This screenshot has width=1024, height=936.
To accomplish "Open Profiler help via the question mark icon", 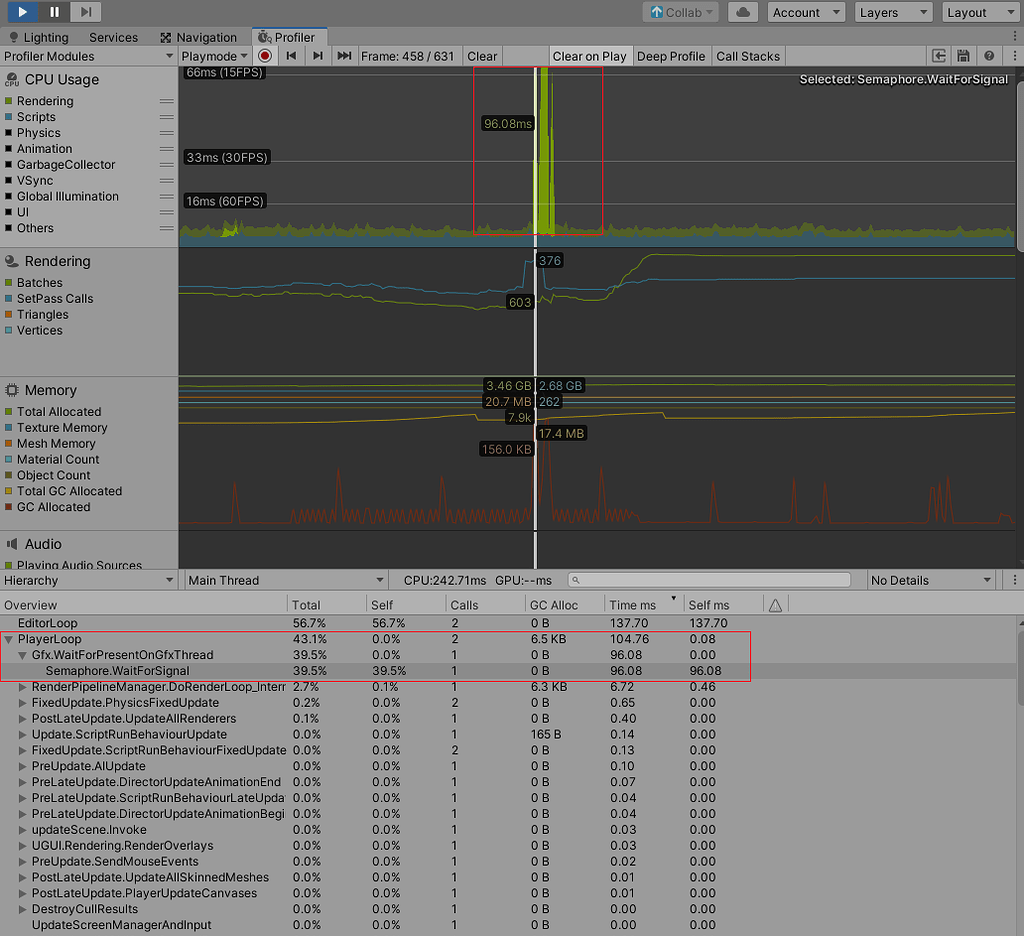I will 988,55.
